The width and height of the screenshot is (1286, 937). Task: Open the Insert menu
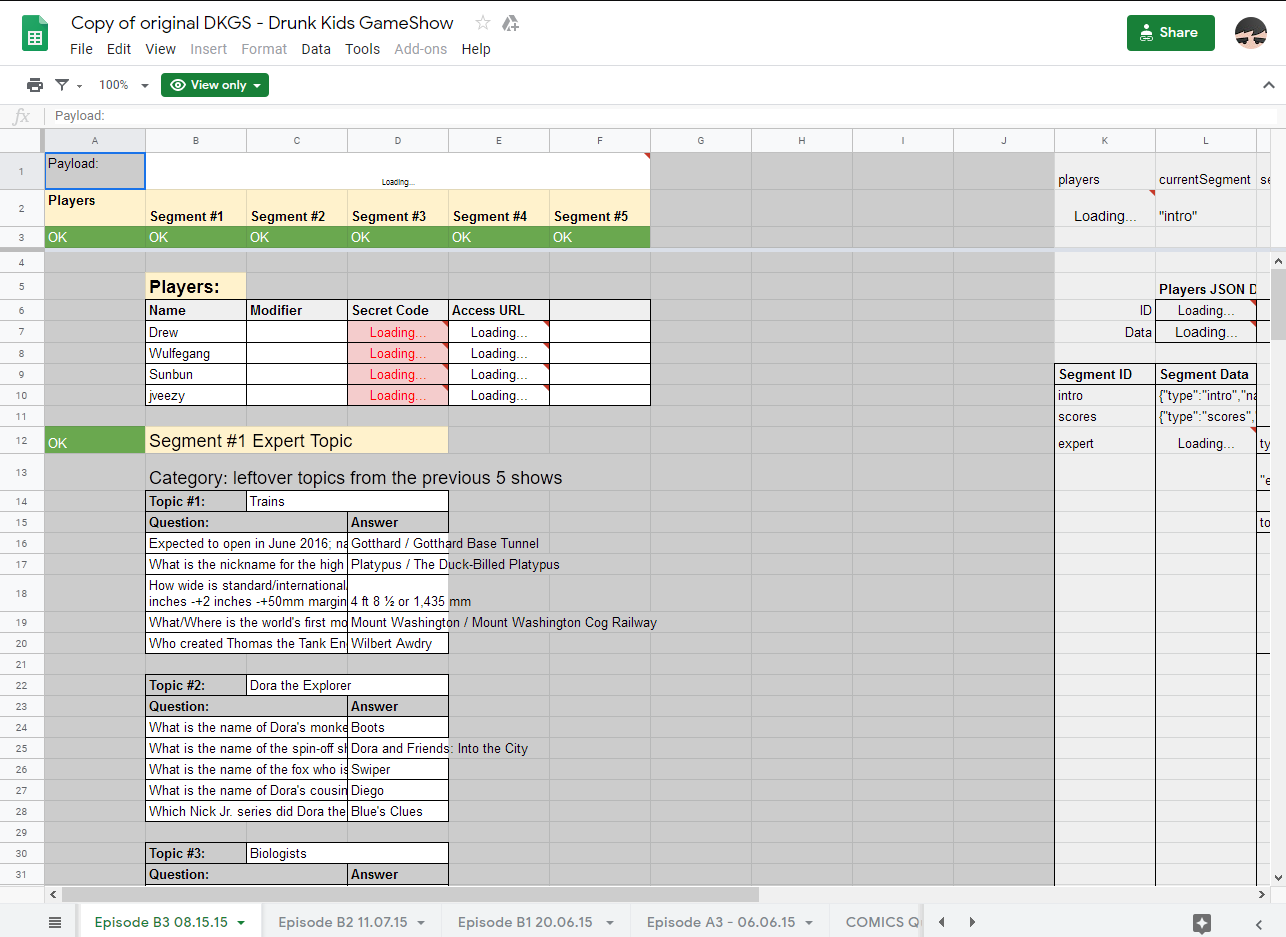pos(209,49)
